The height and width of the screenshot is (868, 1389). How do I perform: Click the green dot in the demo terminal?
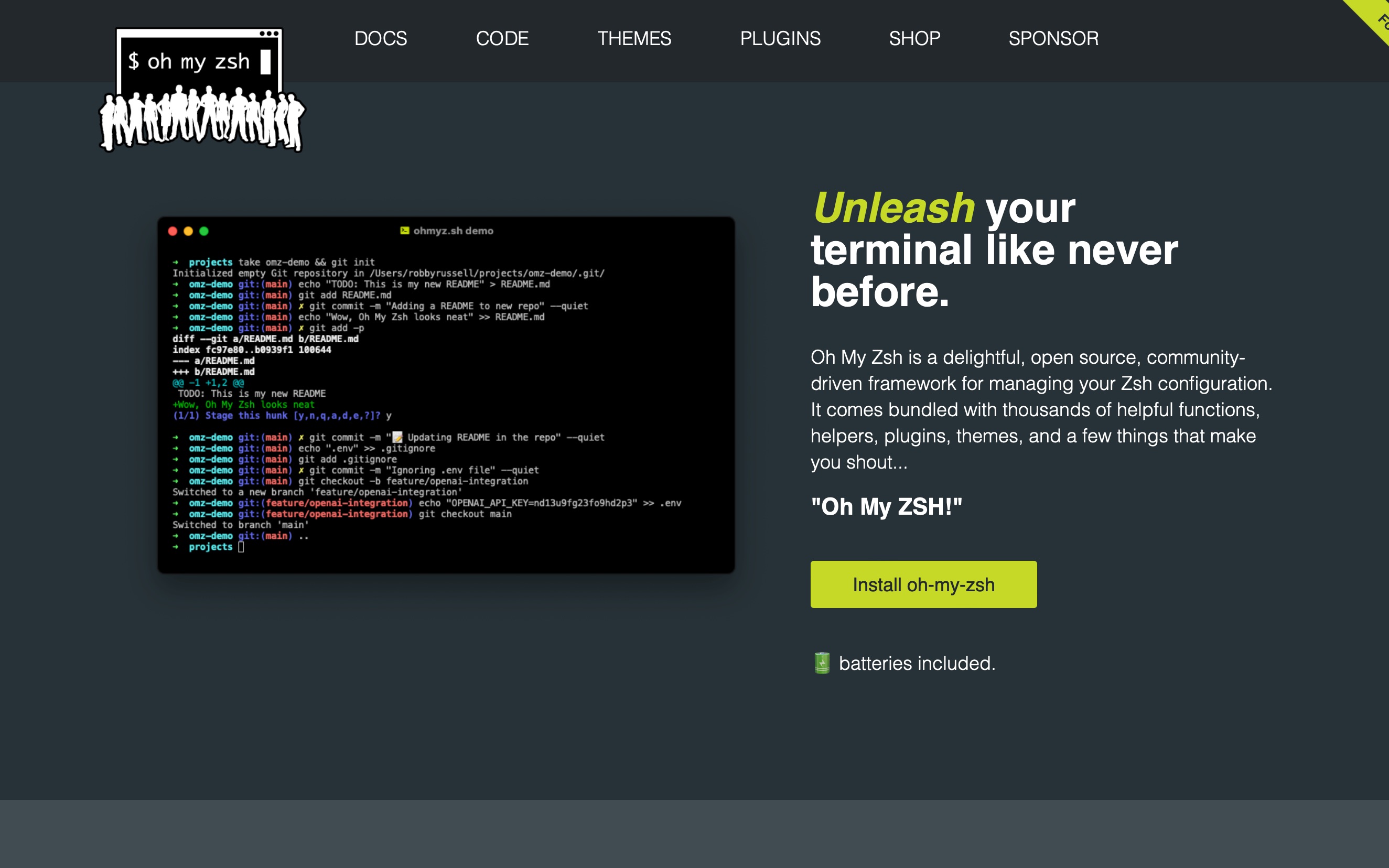pos(204,231)
